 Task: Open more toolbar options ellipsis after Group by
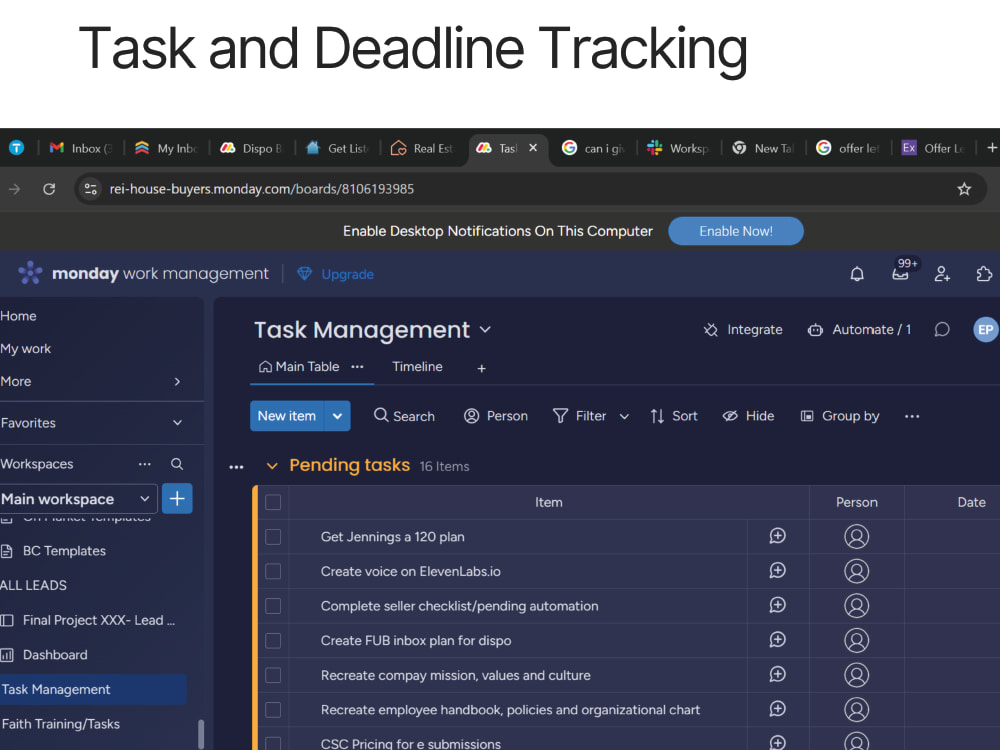coord(912,416)
